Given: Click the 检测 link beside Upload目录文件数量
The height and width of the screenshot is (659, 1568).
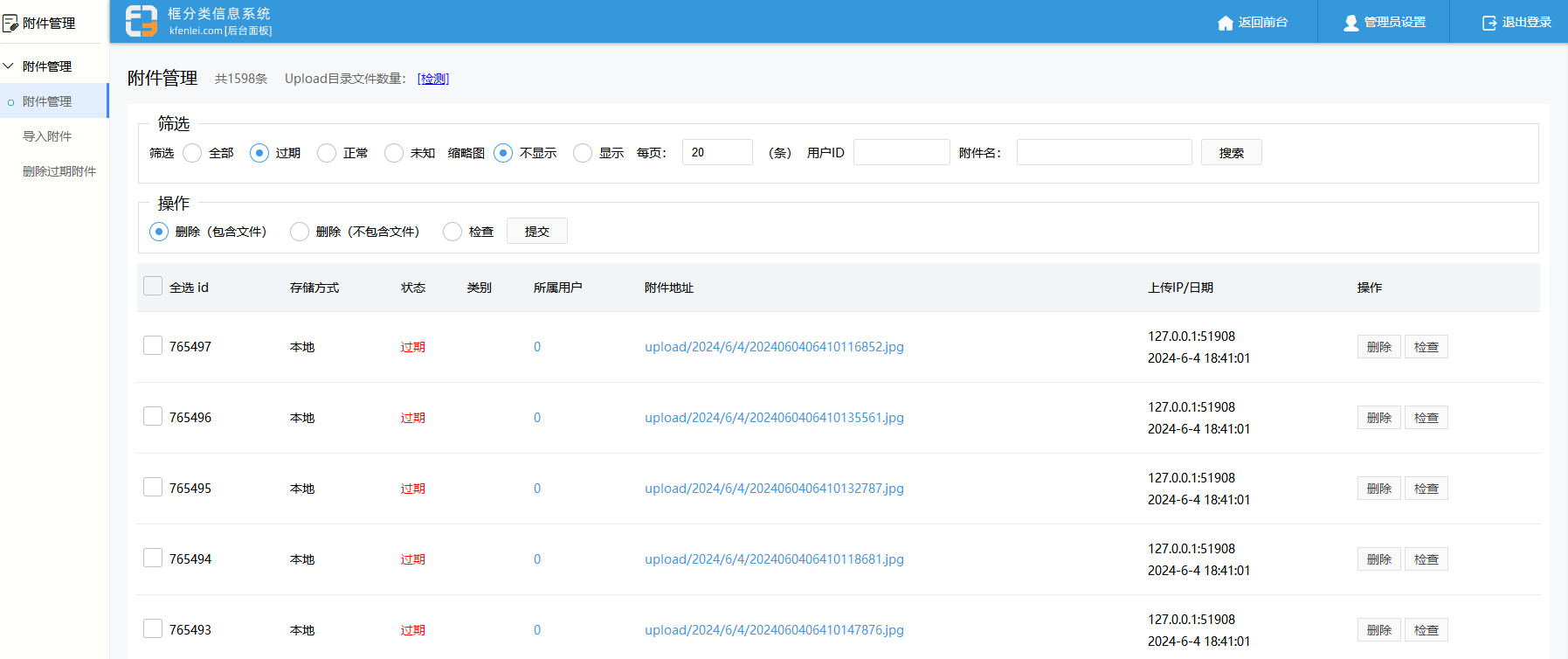Looking at the screenshot, I should tap(433, 79).
